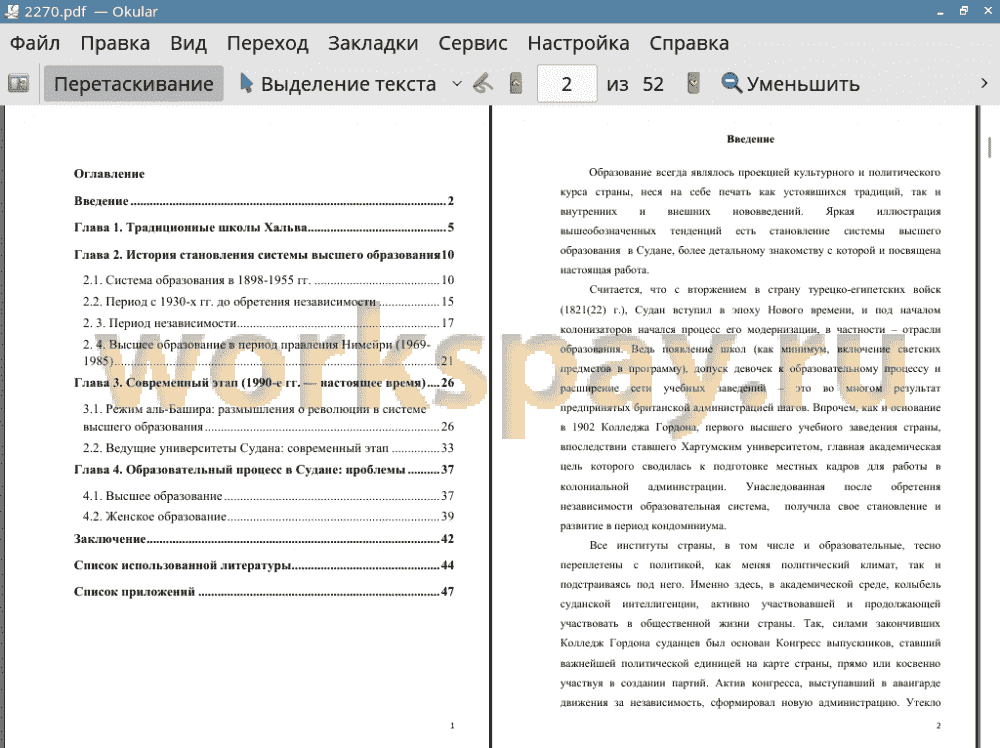Switch to Выделение текста tool
The height and width of the screenshot is (748, 1000).
pyautogui.click(x=338, y=84)
